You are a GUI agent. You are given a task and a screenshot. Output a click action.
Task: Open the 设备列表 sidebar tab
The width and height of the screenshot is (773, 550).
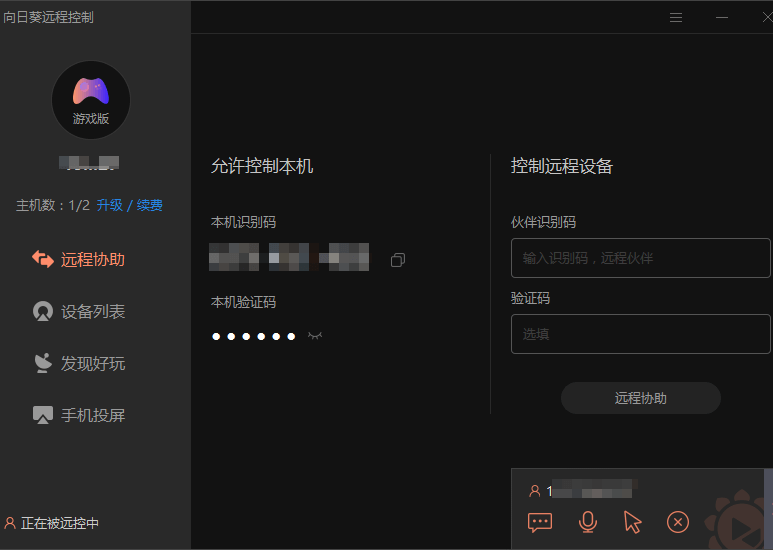(78, 311)
